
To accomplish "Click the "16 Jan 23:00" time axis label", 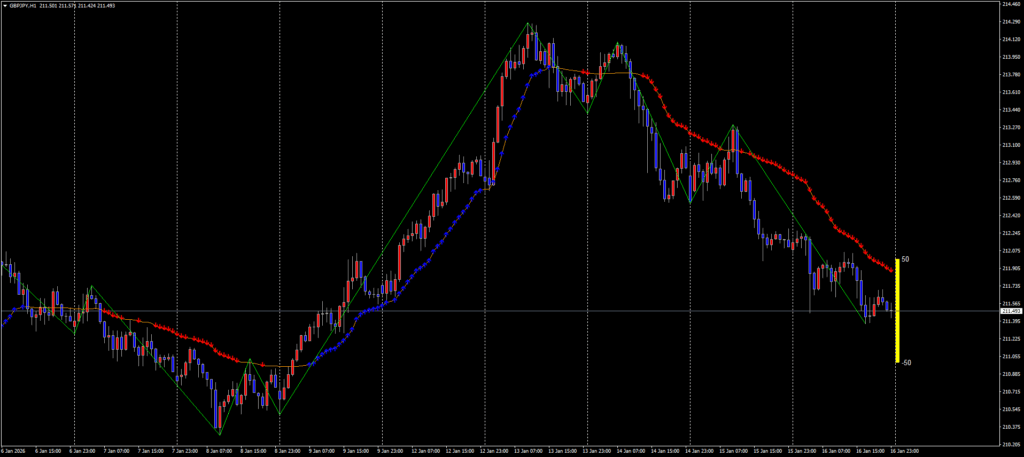I will click(905, 451).
